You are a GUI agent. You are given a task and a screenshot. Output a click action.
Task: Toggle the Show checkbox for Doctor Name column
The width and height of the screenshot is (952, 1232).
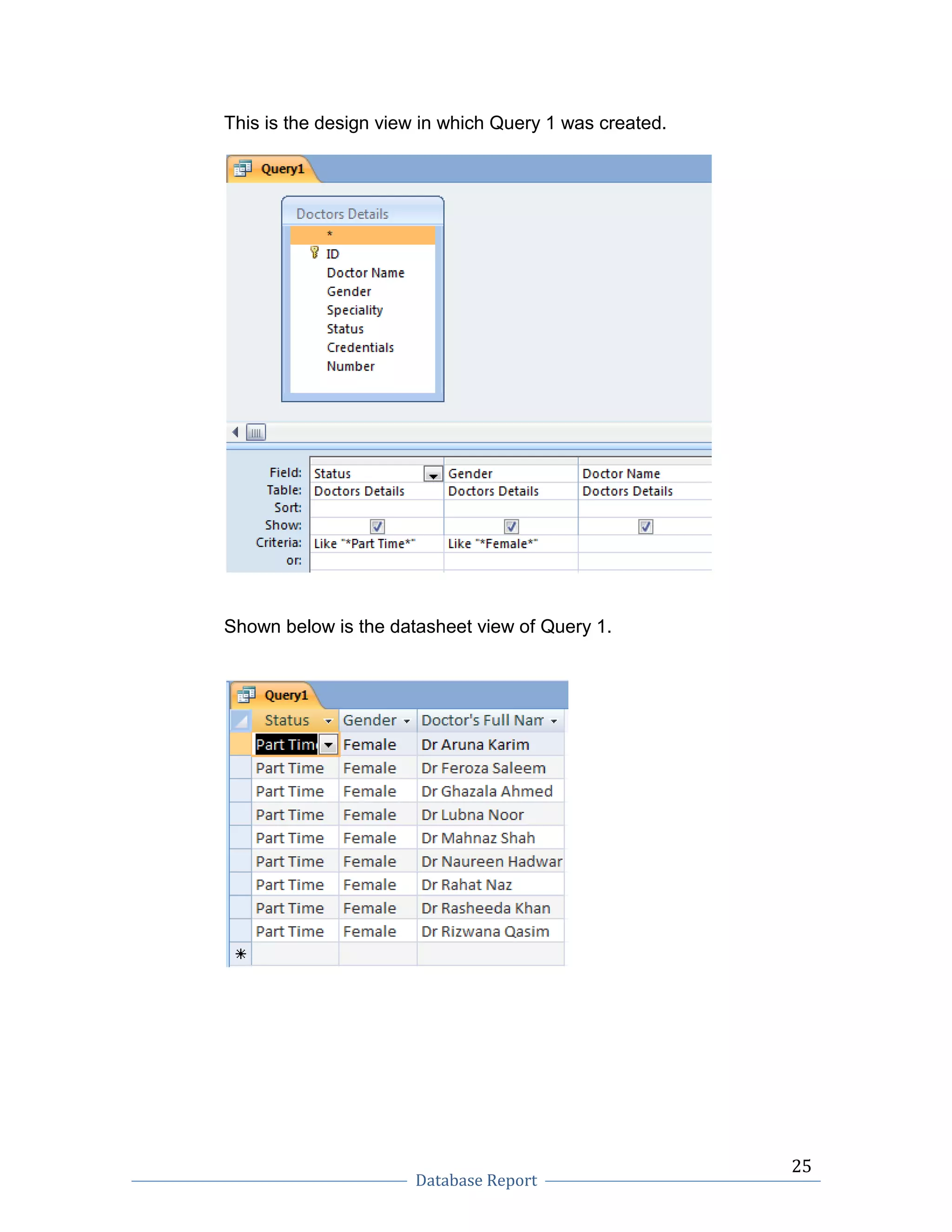click(646, 526)
